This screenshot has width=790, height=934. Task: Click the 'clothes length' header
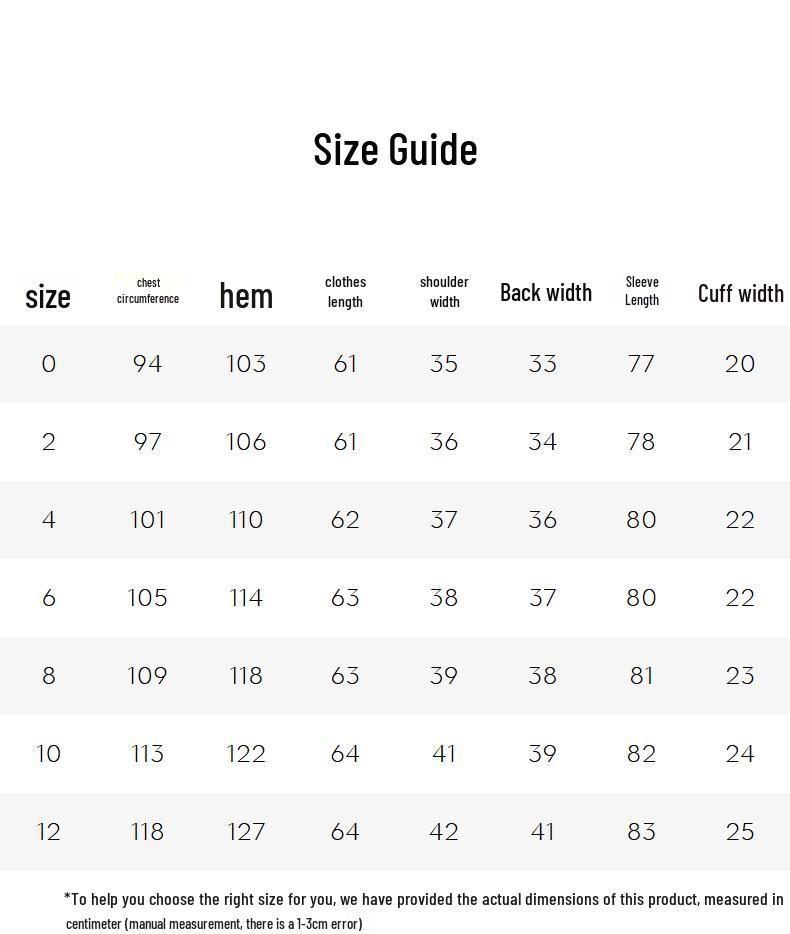pos(345,292)
